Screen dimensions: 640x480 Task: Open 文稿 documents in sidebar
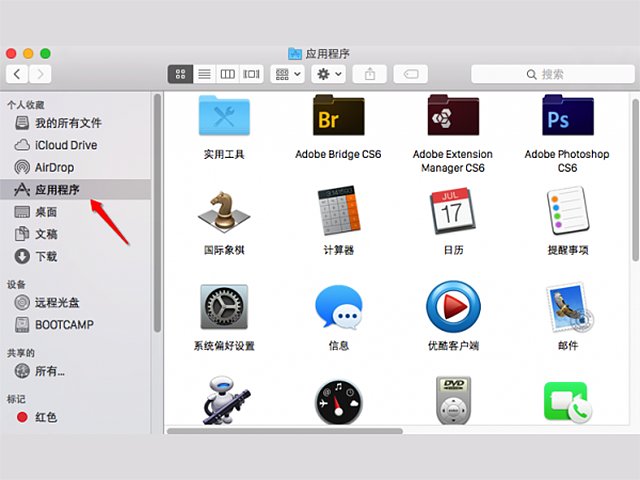click(x=76, y=234)
